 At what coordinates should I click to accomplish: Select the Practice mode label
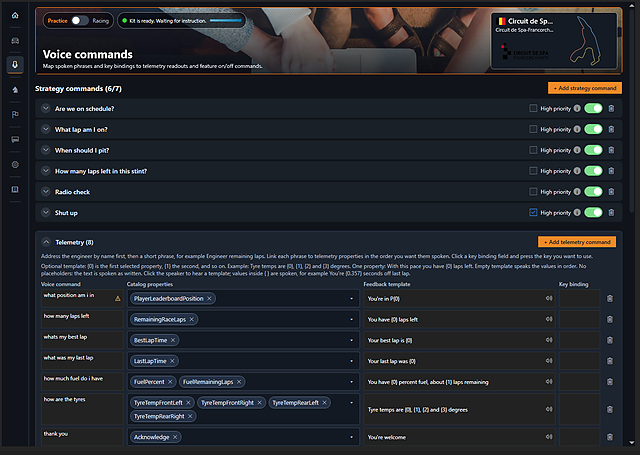point(57,21)
